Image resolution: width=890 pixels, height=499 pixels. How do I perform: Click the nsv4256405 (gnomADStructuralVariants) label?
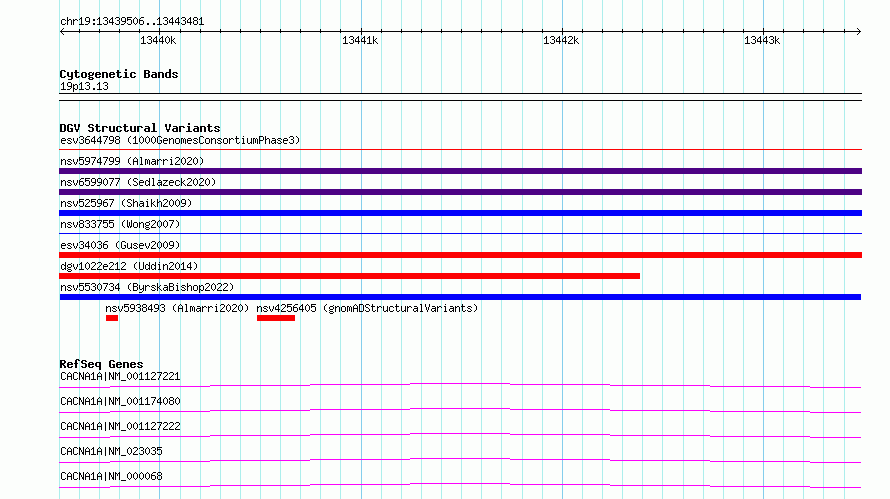click(367, 308)
